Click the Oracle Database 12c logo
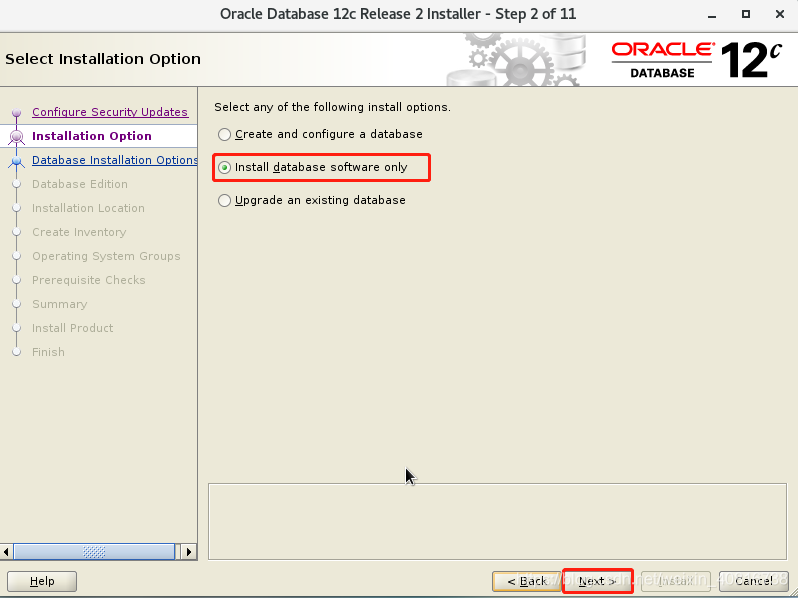798x598 pixels. pyautogui.click(x=696, y=60)
